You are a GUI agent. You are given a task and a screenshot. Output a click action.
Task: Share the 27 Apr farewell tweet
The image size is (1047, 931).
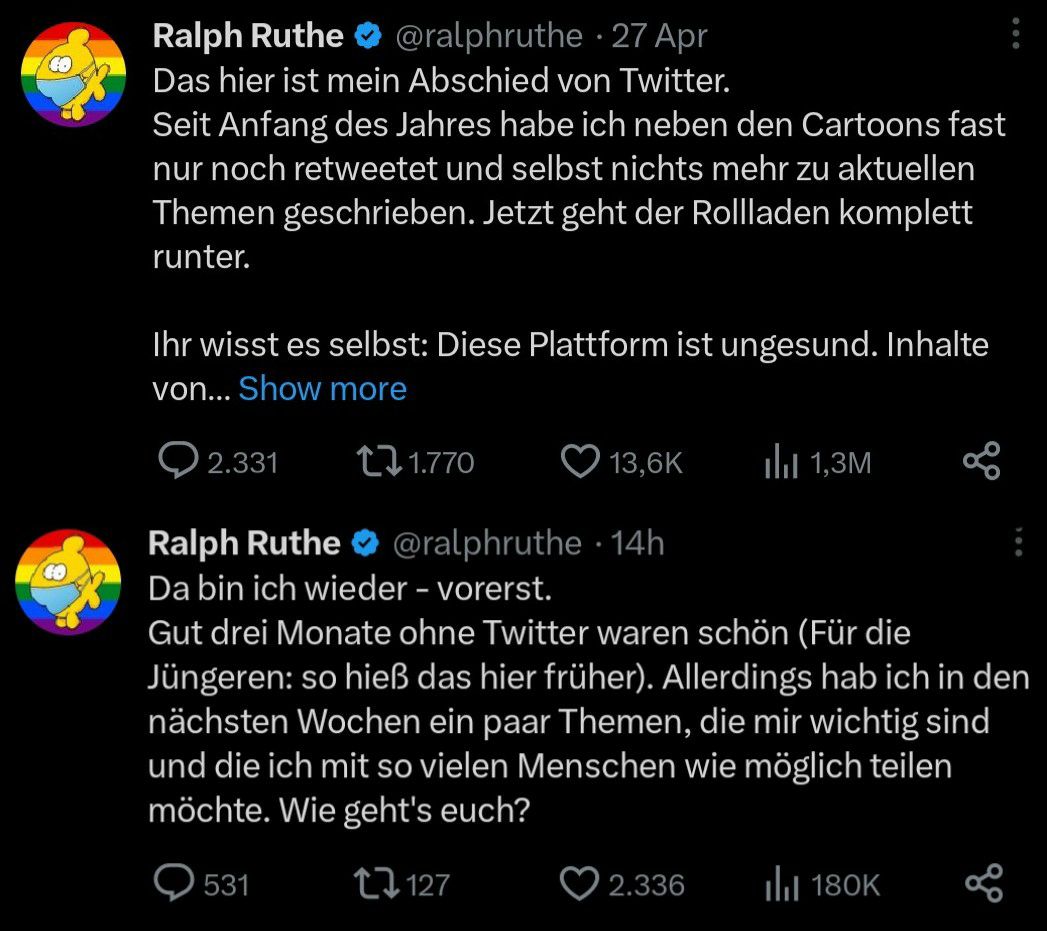click(981, 461)
